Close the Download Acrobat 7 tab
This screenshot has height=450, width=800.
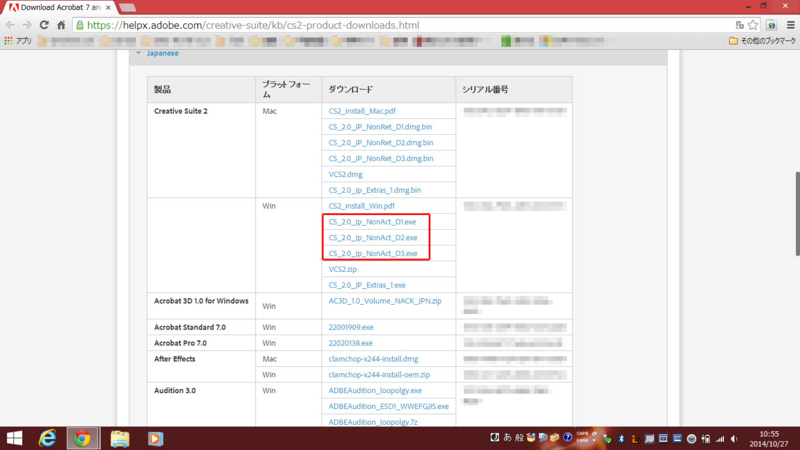(108, 8)
